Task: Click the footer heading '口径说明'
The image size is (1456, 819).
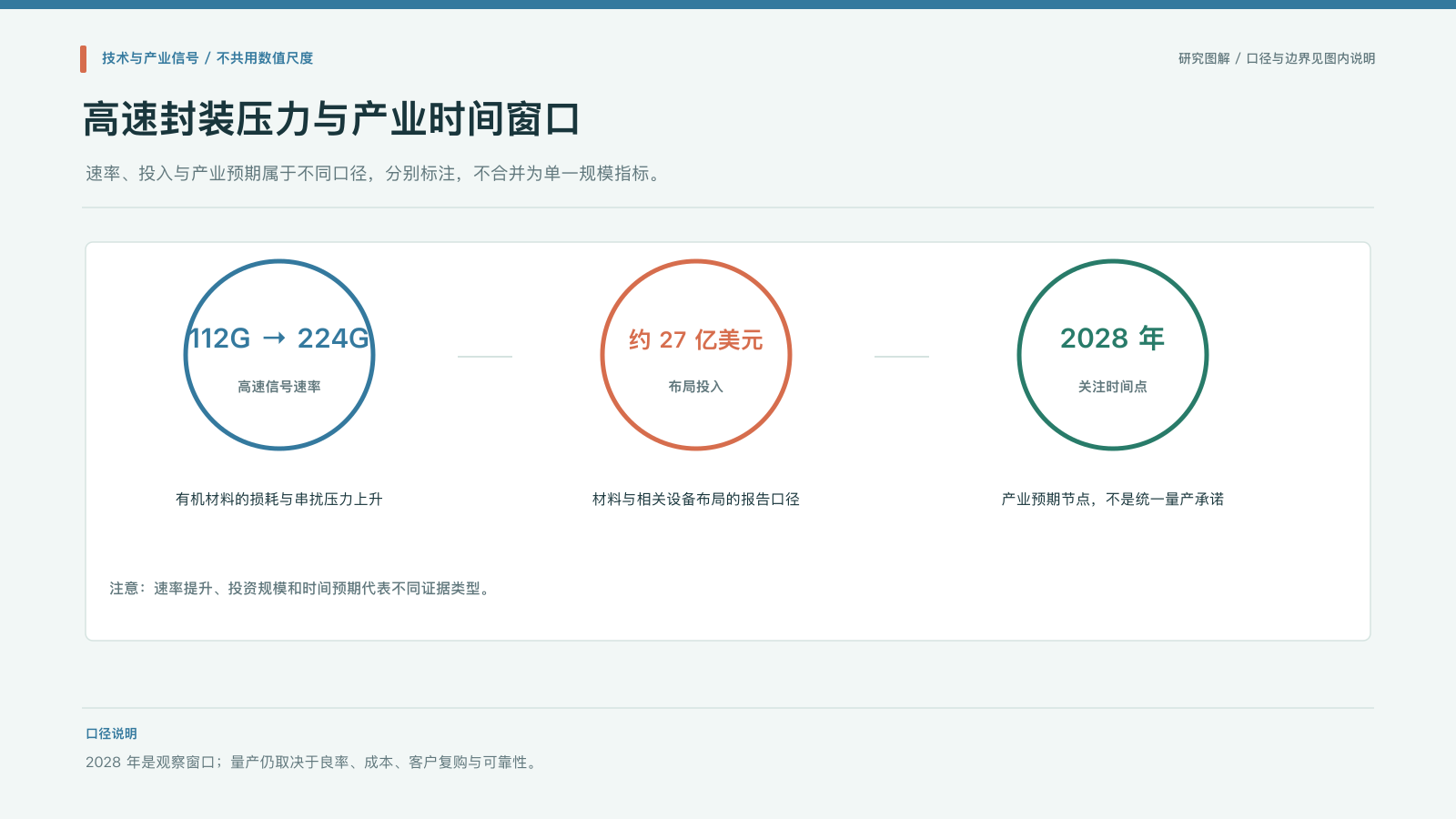Action: click(x=111, y=733)
